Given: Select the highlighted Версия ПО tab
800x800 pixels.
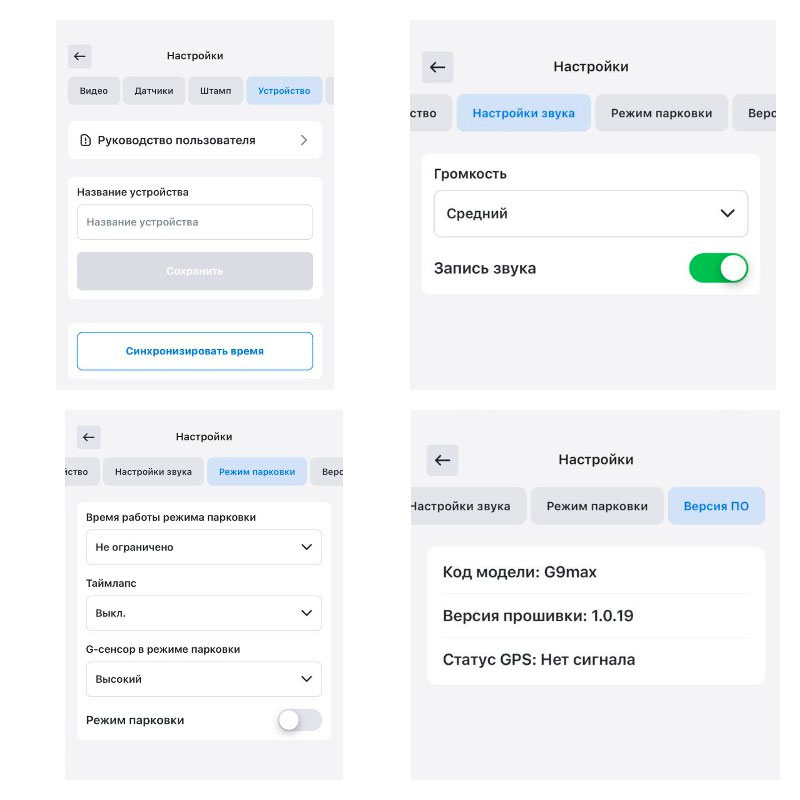Looking at the screenshot, I should [716, 506].
